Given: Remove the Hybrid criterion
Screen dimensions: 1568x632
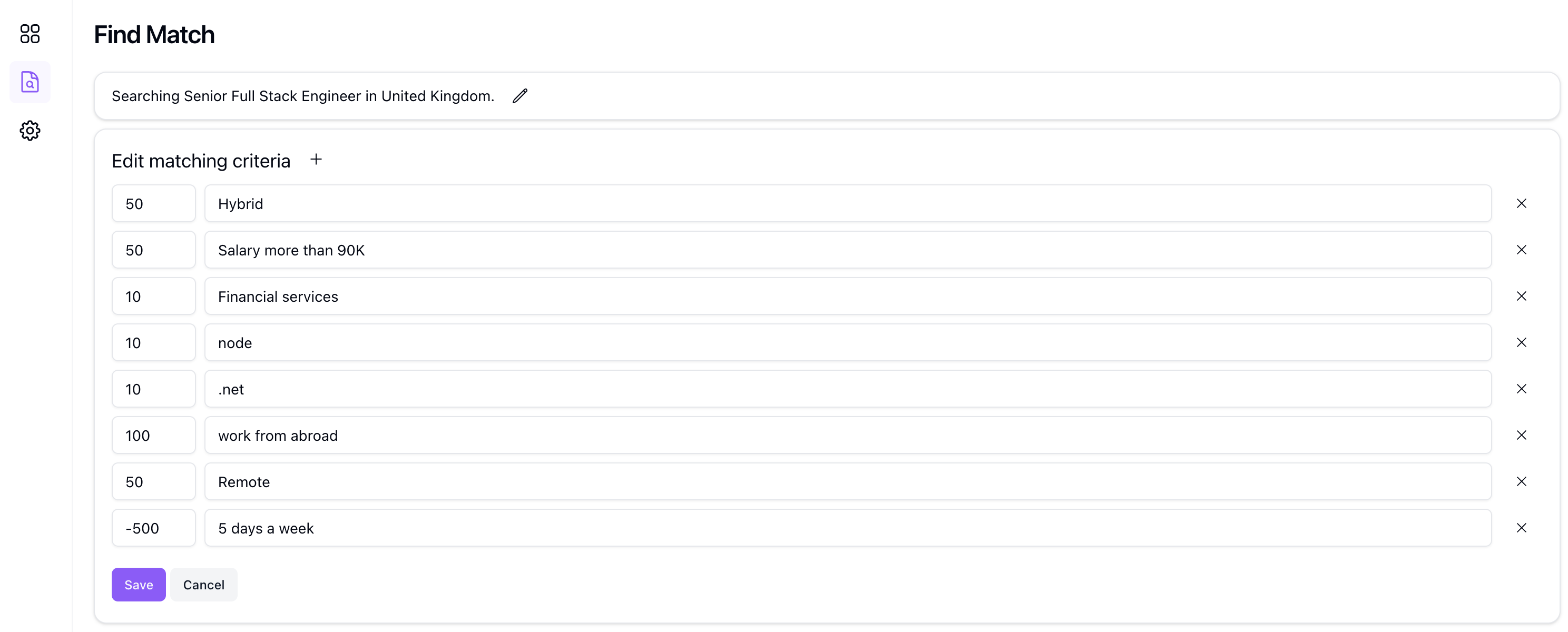Looking at the screenshot, I should [1521, 203].
